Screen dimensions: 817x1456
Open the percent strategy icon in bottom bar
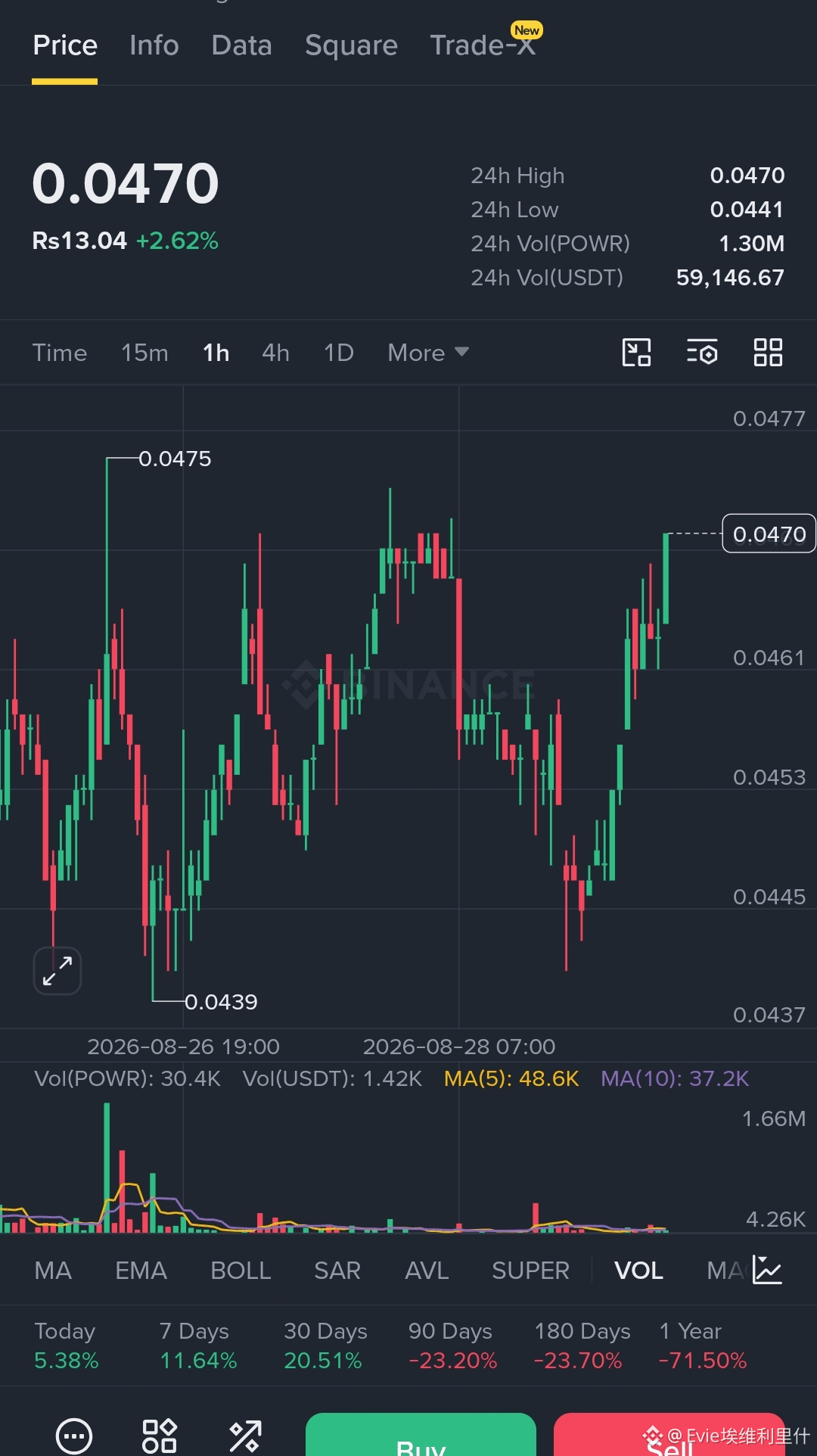point(245,1436)
